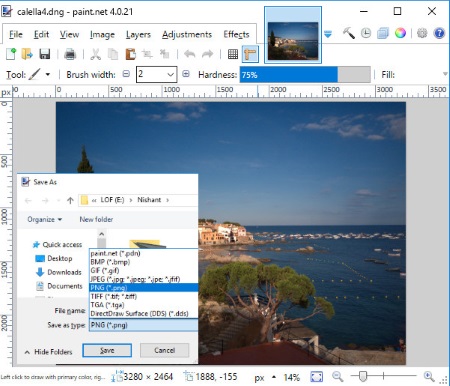Click the zoom in magnifier icon
The image size is (450, 386).
pyautogui.click(x=429, y=377)
